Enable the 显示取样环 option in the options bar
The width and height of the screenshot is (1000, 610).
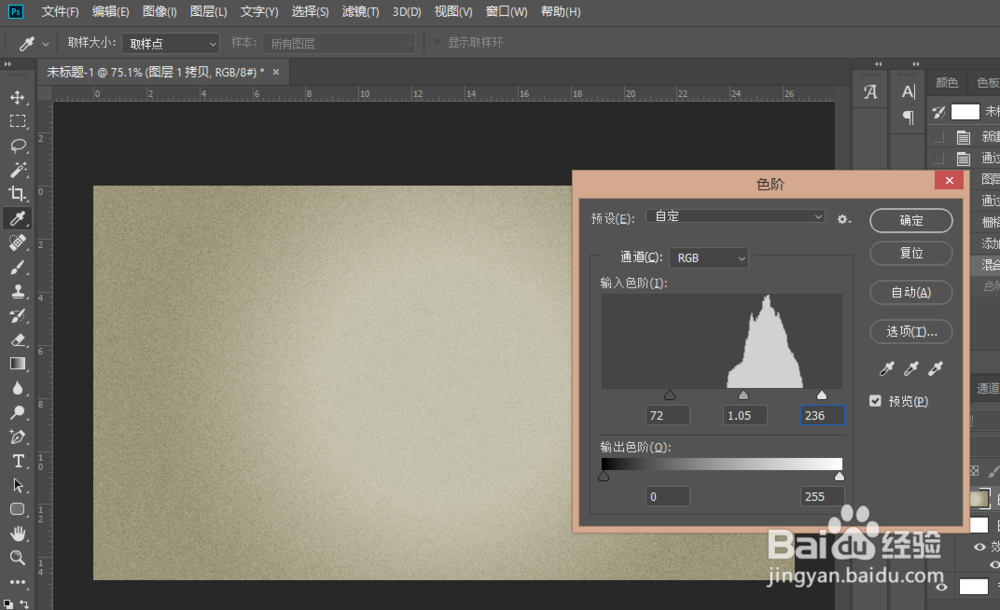click(437, 42)
